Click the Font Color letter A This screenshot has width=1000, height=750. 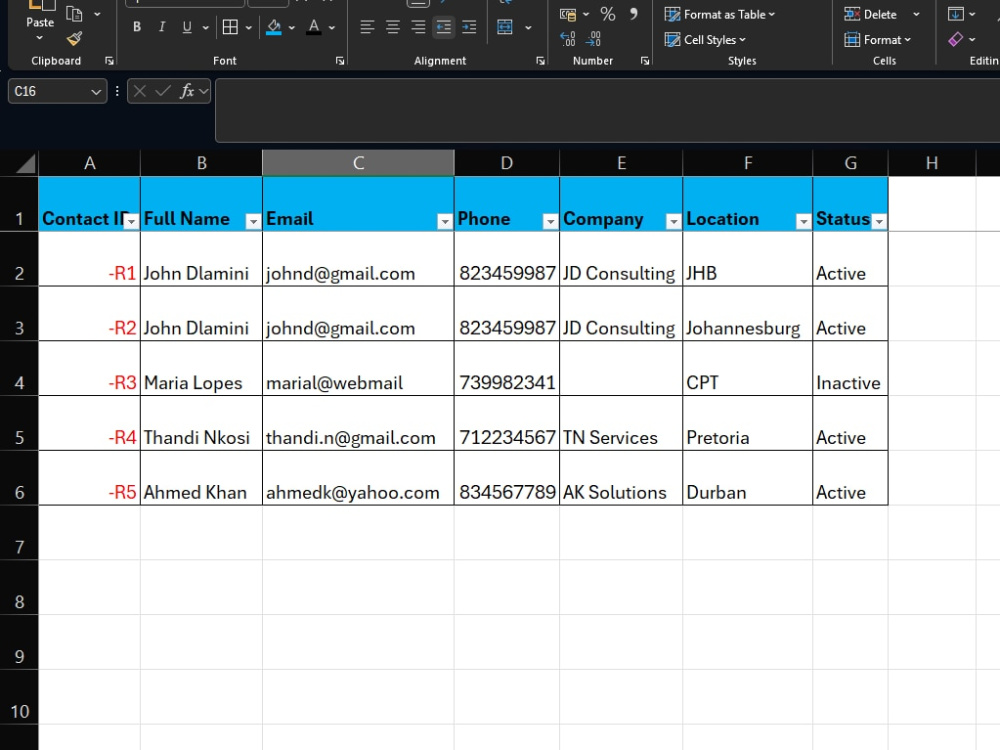point(313,27)
